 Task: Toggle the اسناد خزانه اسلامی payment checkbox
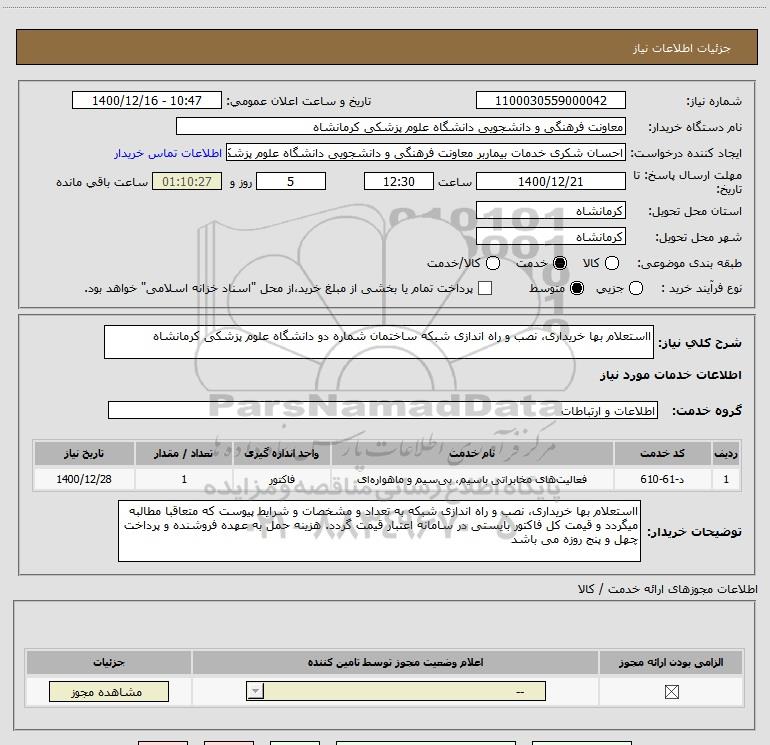click(485, 288)
